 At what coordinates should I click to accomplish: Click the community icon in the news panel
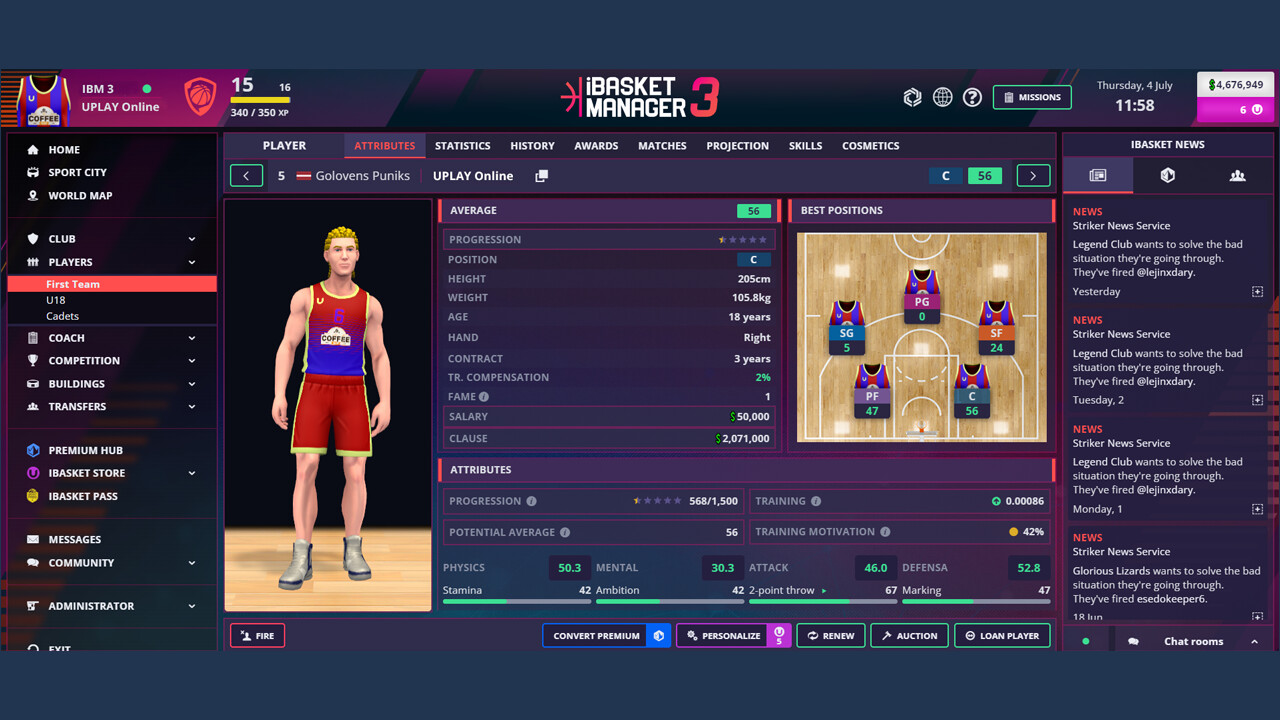coord(1238,175)
